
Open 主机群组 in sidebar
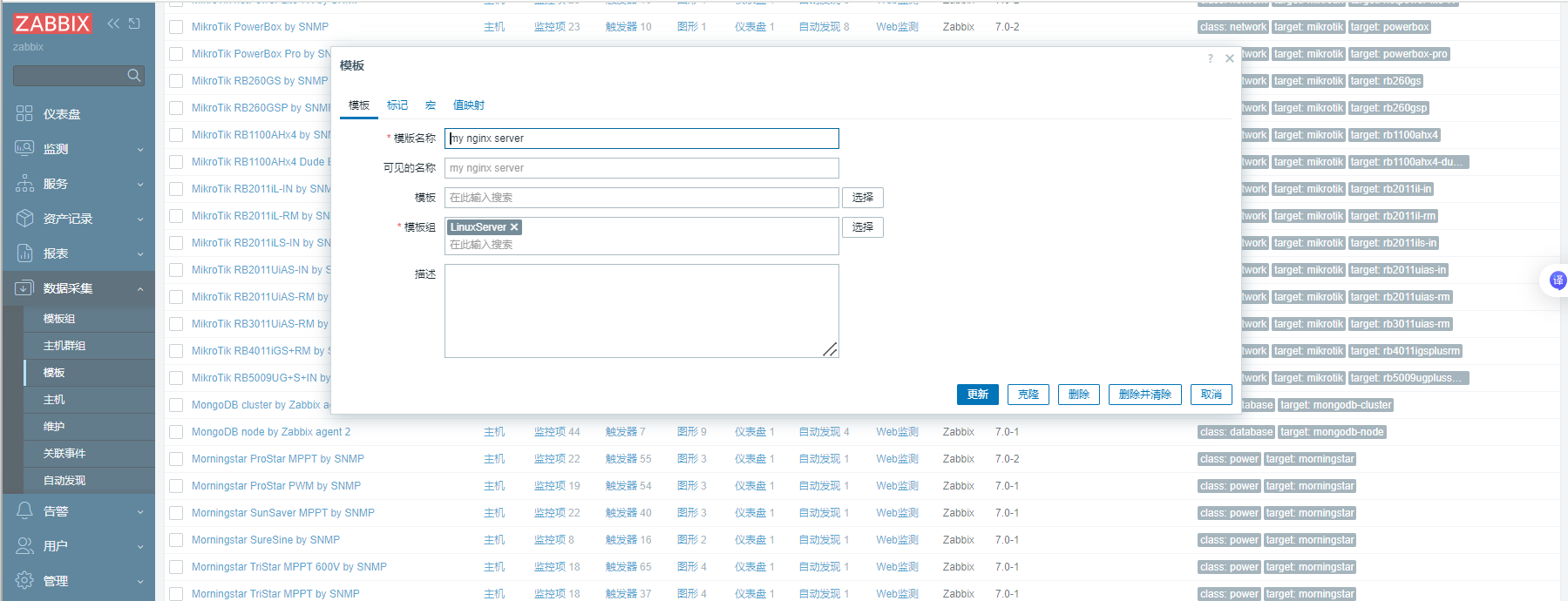coord(64,346)
